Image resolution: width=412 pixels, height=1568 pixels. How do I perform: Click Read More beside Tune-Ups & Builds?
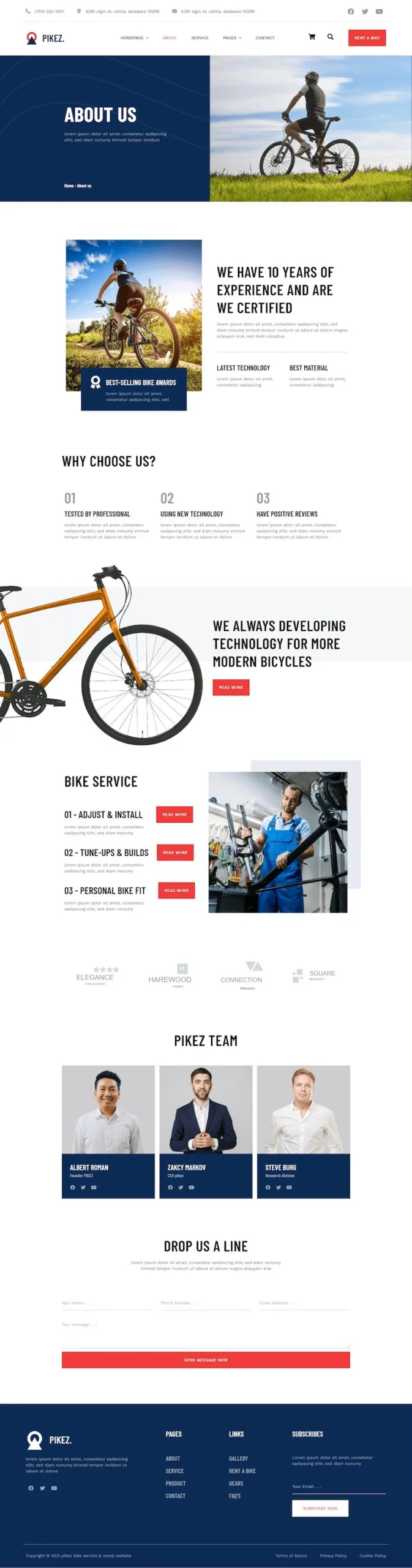pos(175,852)
